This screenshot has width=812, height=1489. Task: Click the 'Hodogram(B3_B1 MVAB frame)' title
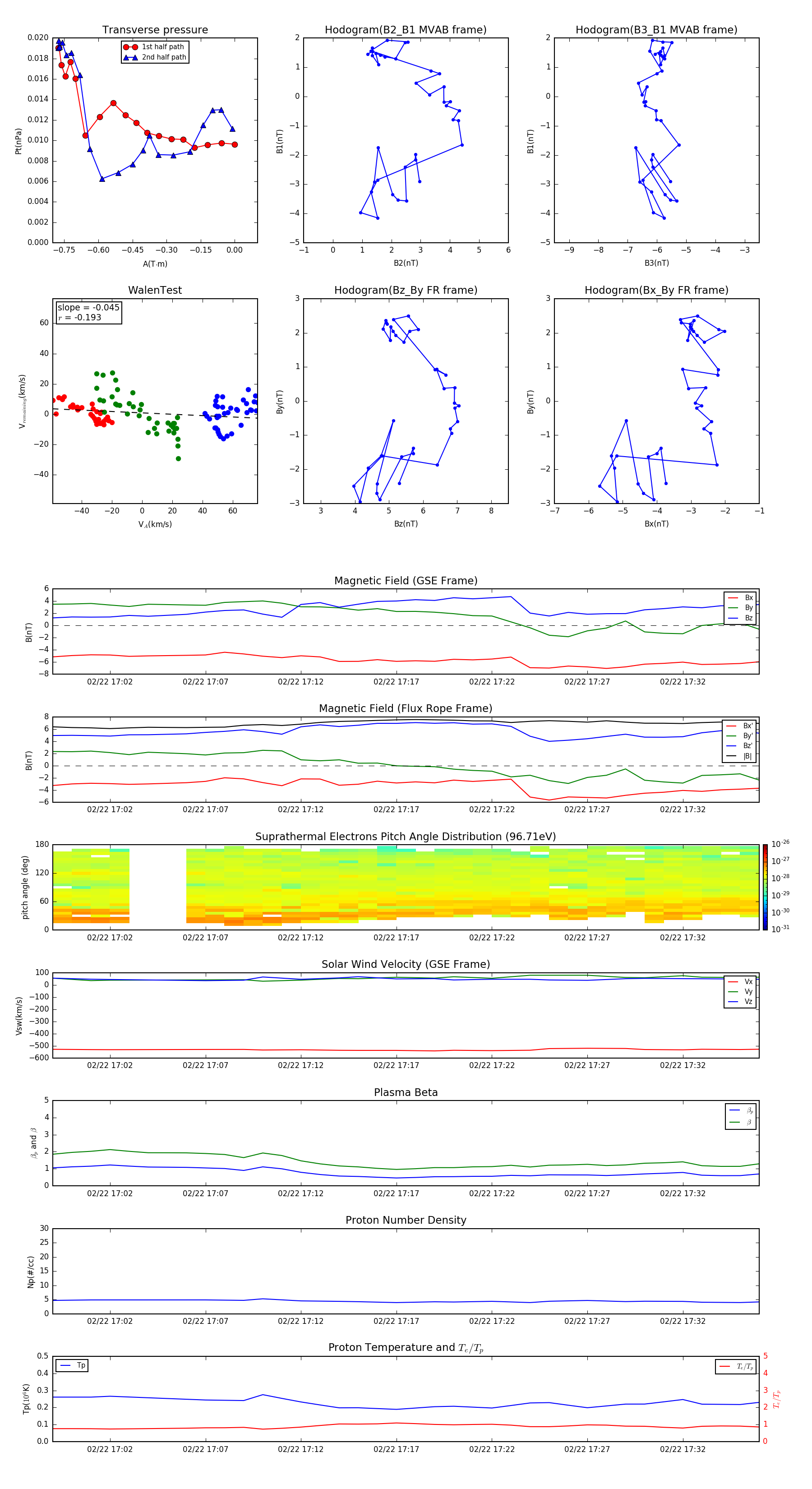[x=656, y=30]
